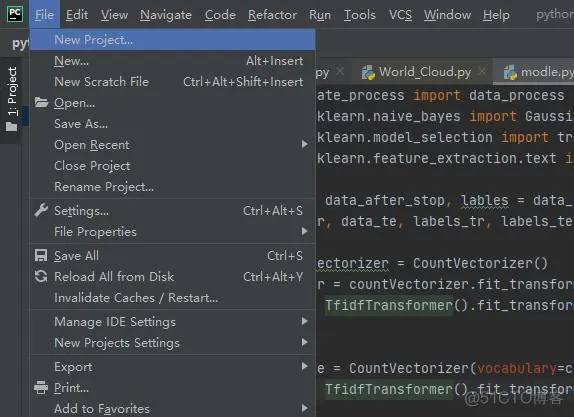Screen dimensions: 574x417
Task: Select Reload All from Disk
Action: (x=172, y=277)
